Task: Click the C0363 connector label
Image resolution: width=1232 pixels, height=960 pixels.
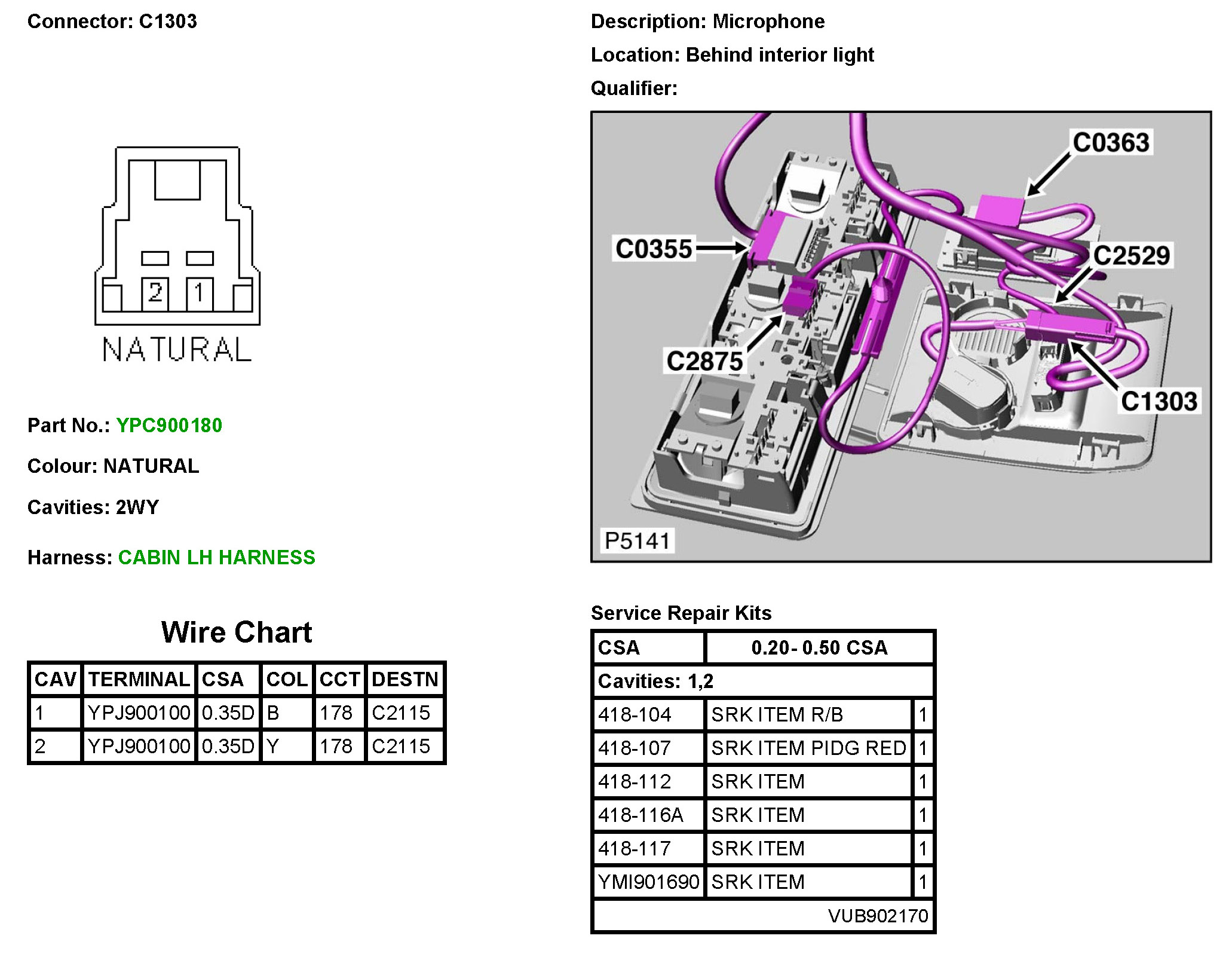Action: [1110, 143]
